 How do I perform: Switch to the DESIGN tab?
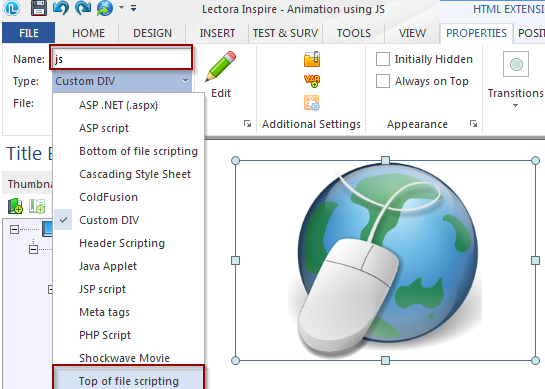(x=152, y=33)
